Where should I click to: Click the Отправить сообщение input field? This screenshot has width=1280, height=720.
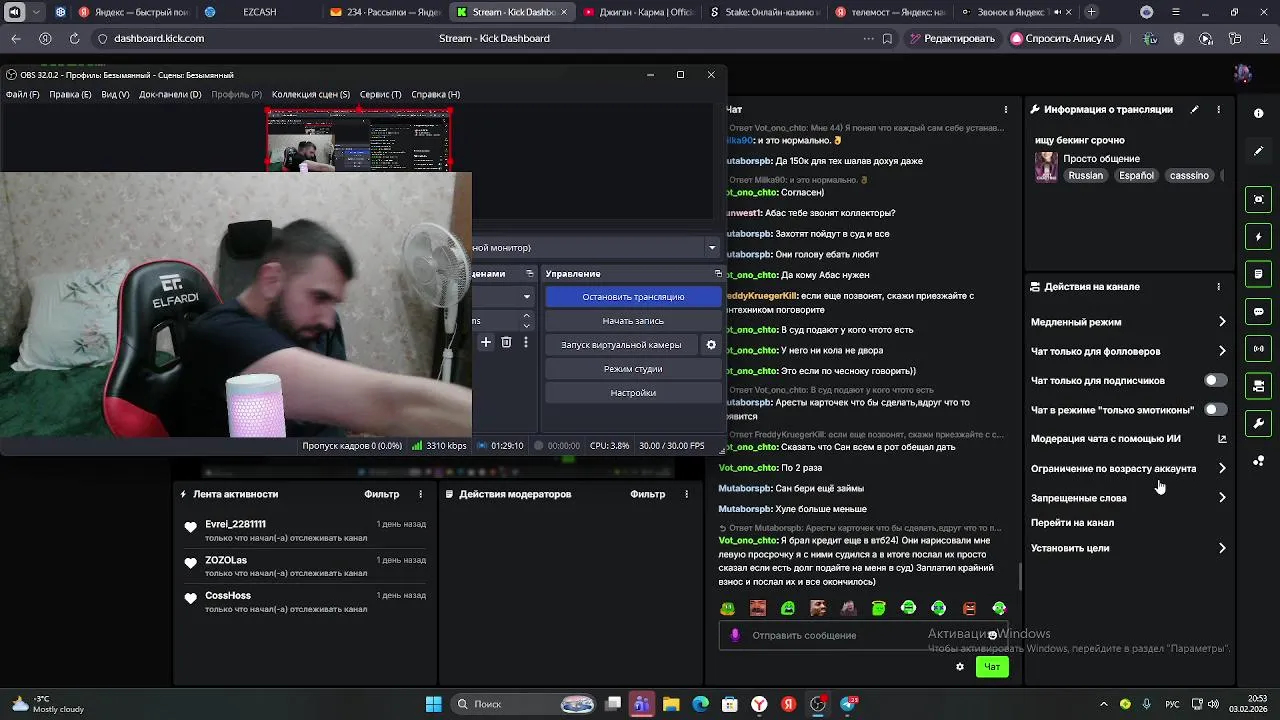tap(862, 635)
